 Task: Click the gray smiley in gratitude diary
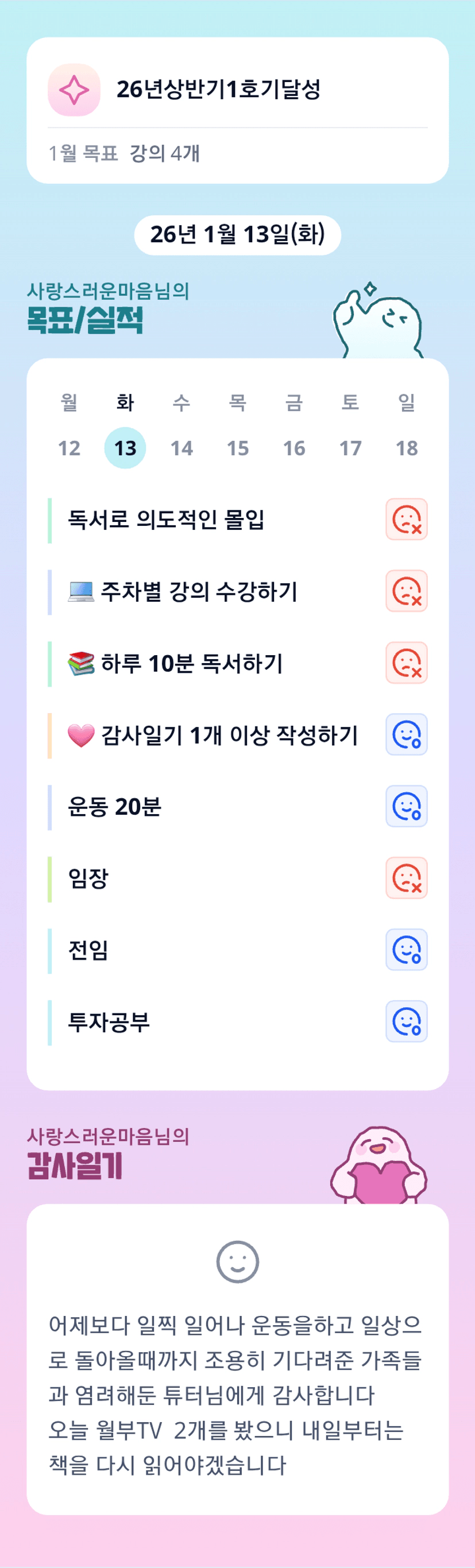tap(238, 1262)
